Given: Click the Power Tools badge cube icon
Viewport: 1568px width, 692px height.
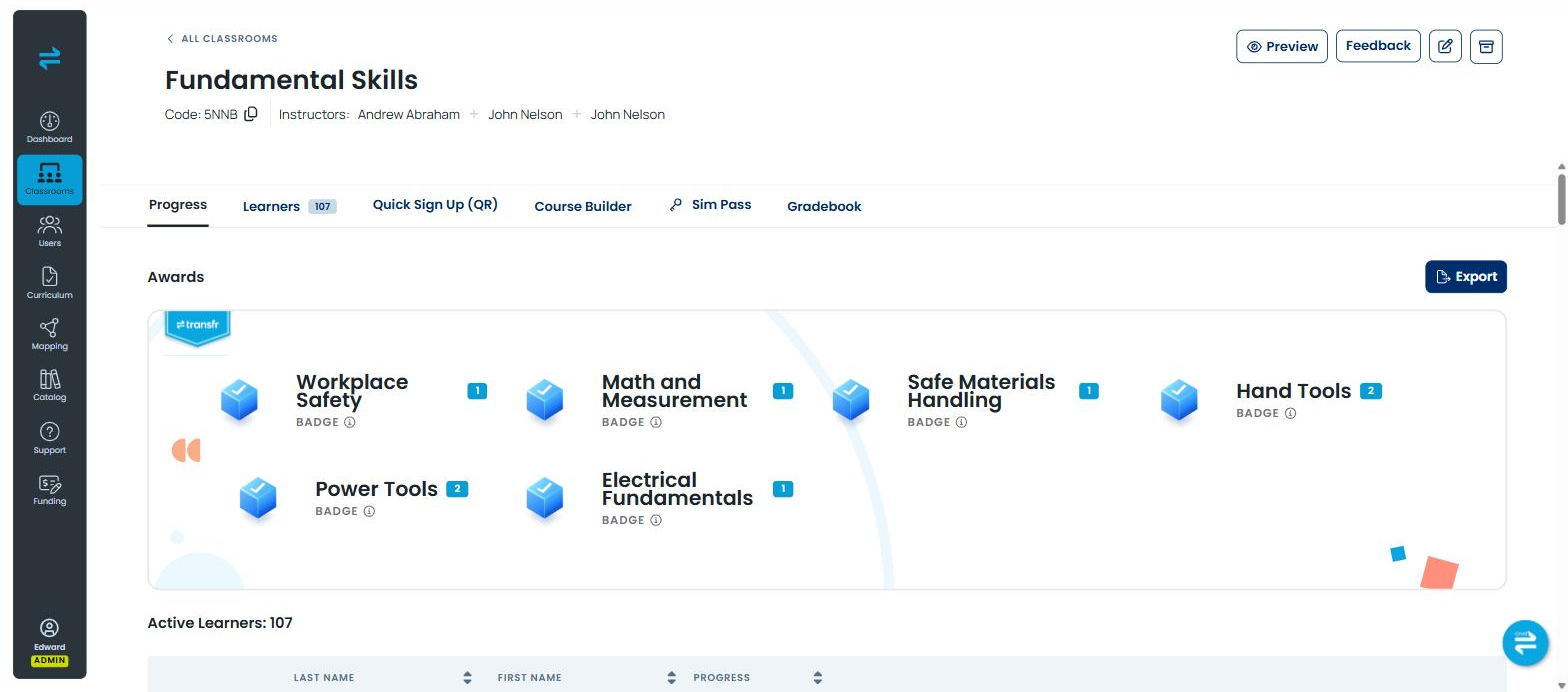Looking at the screenshot, I should coord(258,498).
